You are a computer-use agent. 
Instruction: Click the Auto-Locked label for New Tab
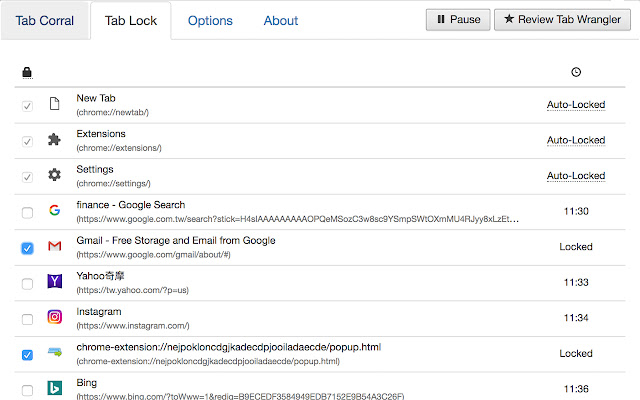(576, 104)
